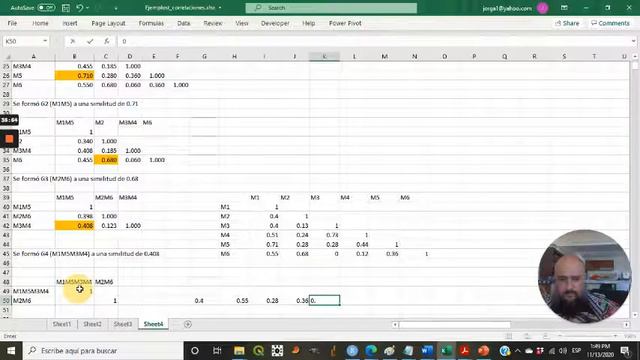Screen dimensions: 640x360
Task: Select column A header
Action: click(x=33, y=56)
